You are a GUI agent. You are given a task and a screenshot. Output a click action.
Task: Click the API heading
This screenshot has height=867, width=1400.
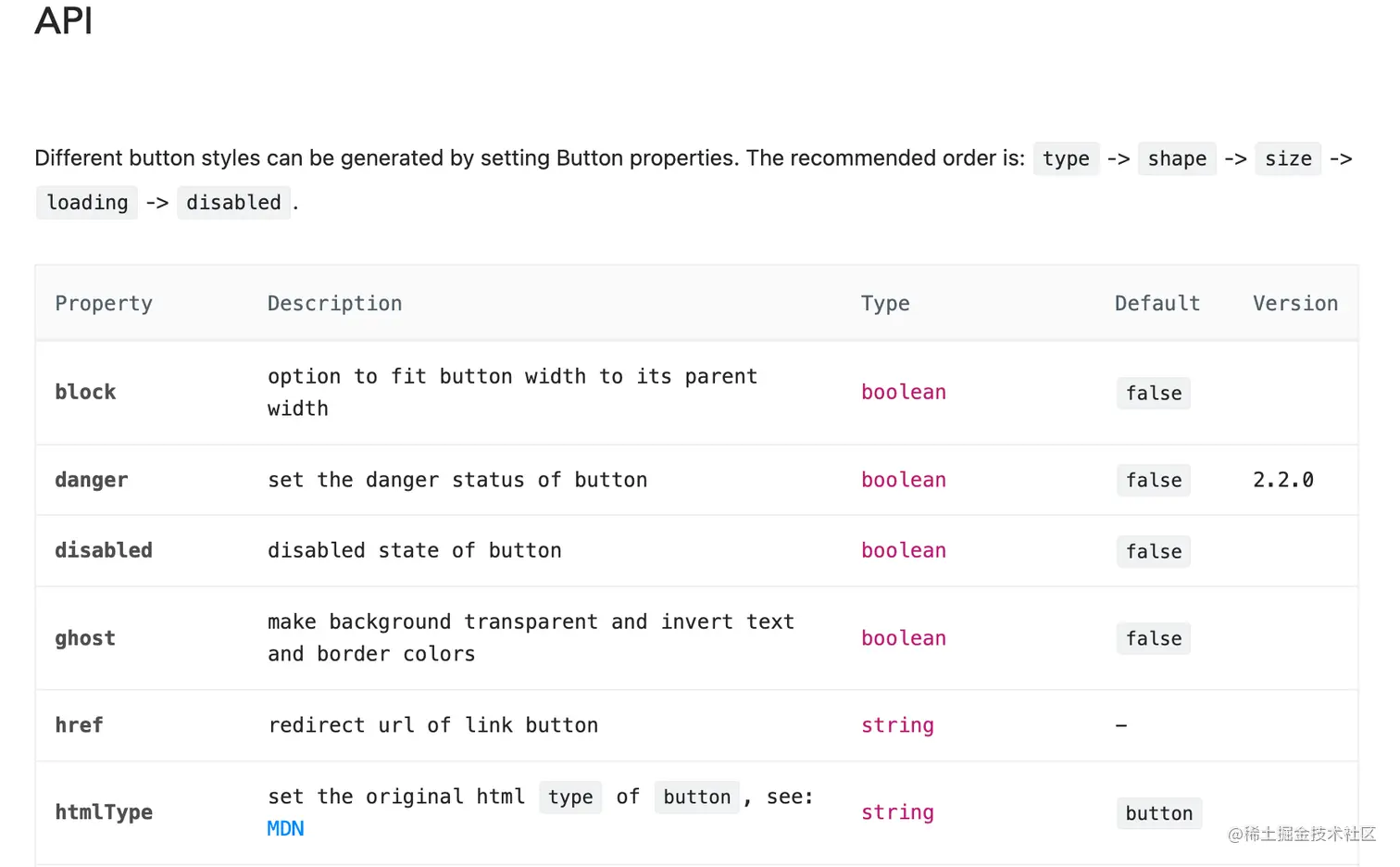click(x=63, y=20)
